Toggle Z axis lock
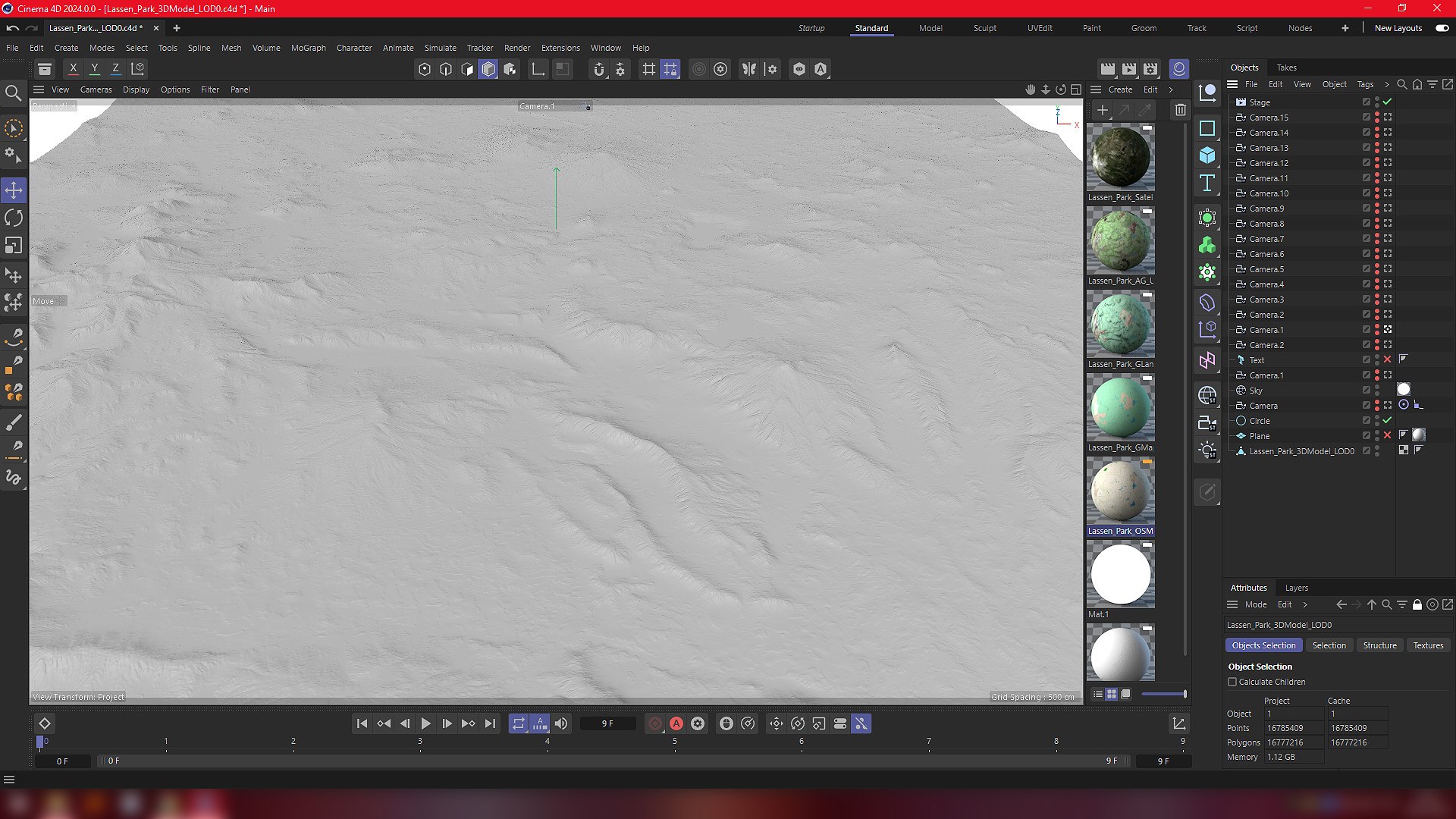Viewport: 1456px width, 819px height. 115,69
